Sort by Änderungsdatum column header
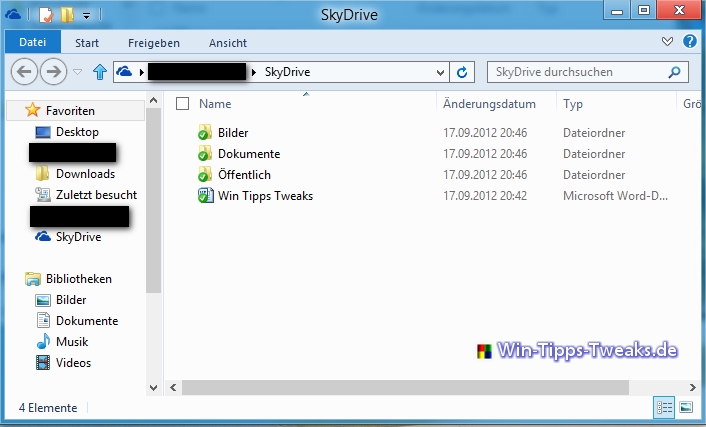The width and height of the screenshot is (706, 427). coord(489,104)
